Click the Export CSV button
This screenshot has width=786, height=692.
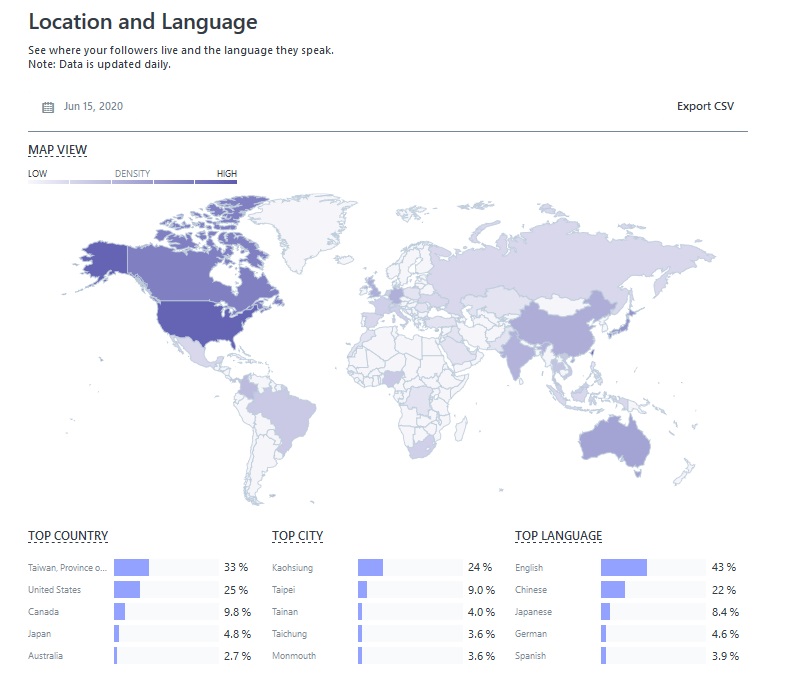coord(705,107)
